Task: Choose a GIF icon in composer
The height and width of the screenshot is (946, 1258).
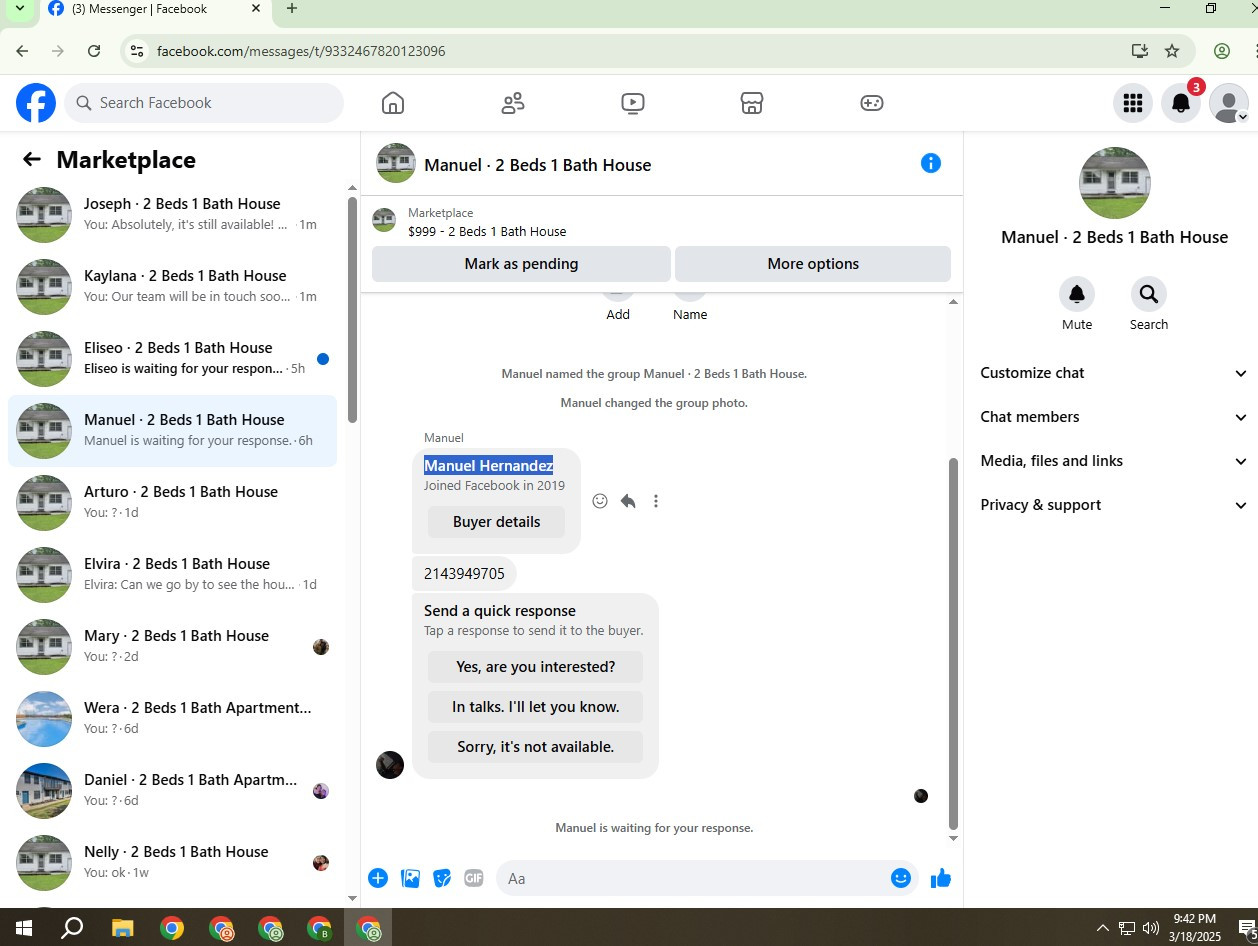Action: click(474, 878)
